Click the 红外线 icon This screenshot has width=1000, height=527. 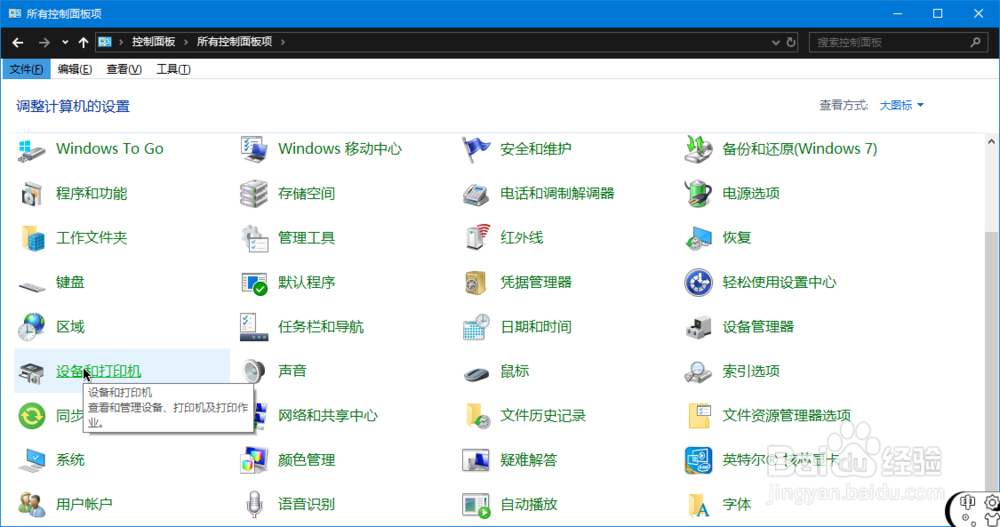pos(476,238)
